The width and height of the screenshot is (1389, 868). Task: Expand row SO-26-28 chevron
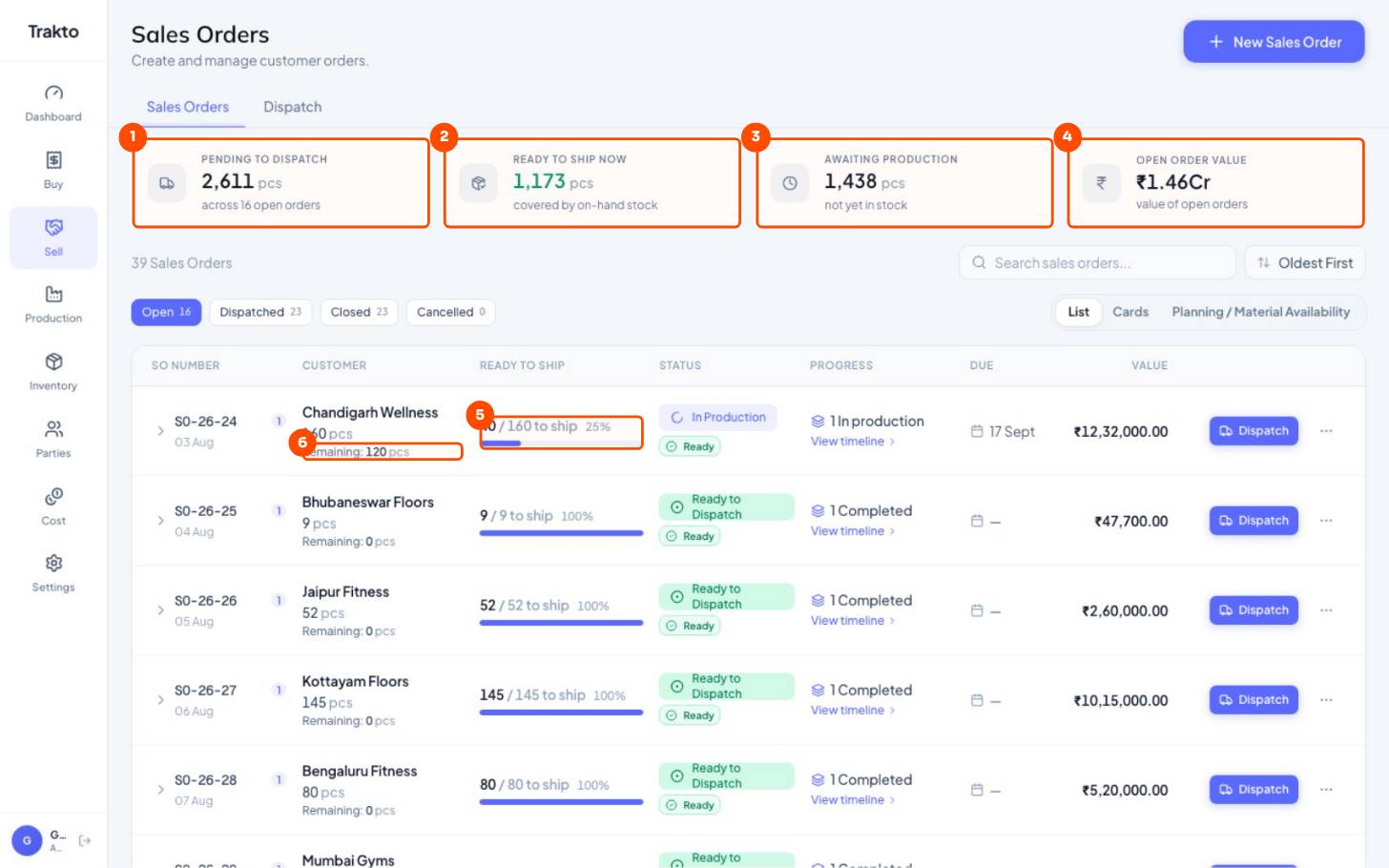tap(160, 790)
